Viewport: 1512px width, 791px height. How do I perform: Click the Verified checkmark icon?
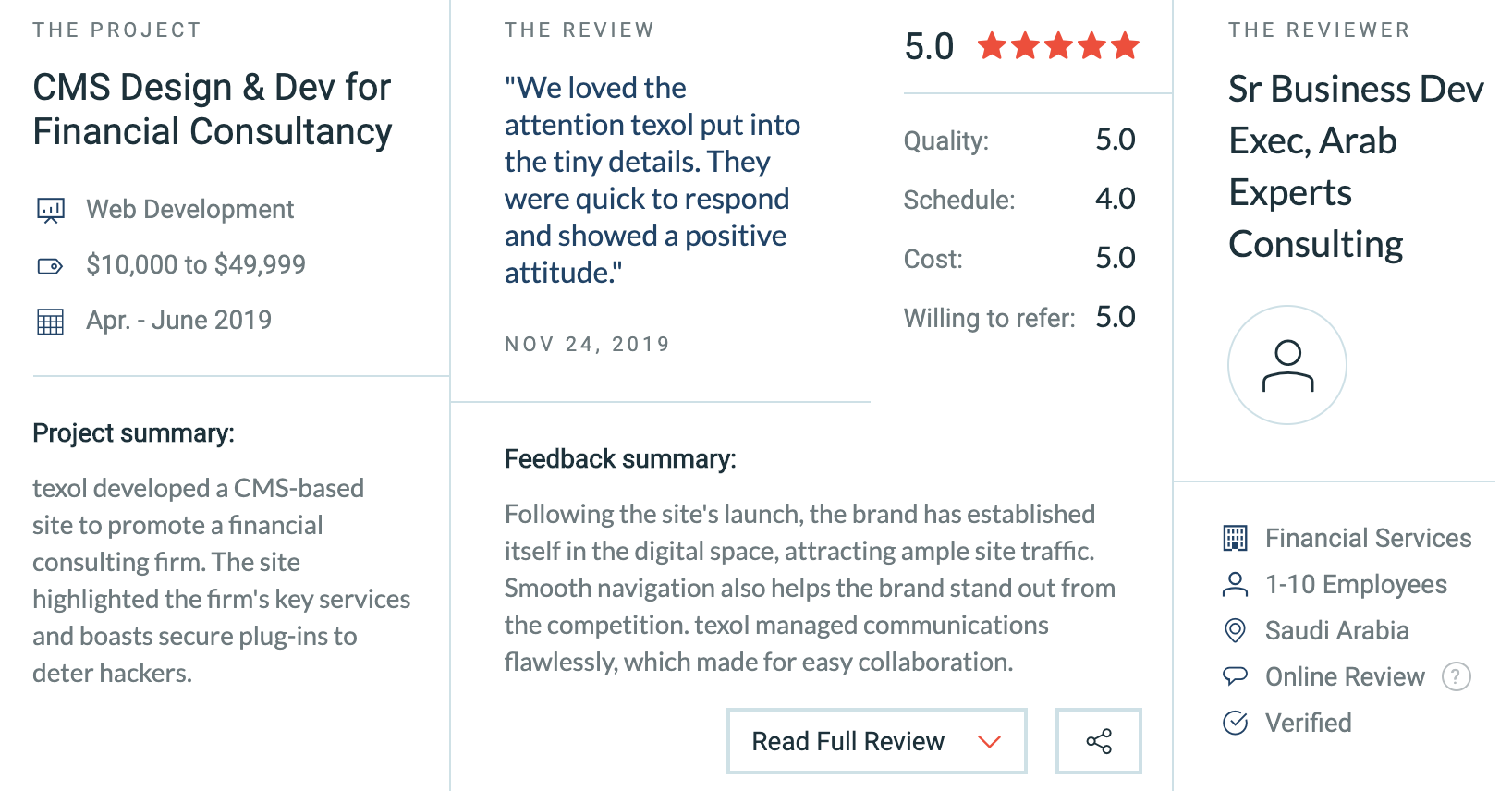(1235, 723)
